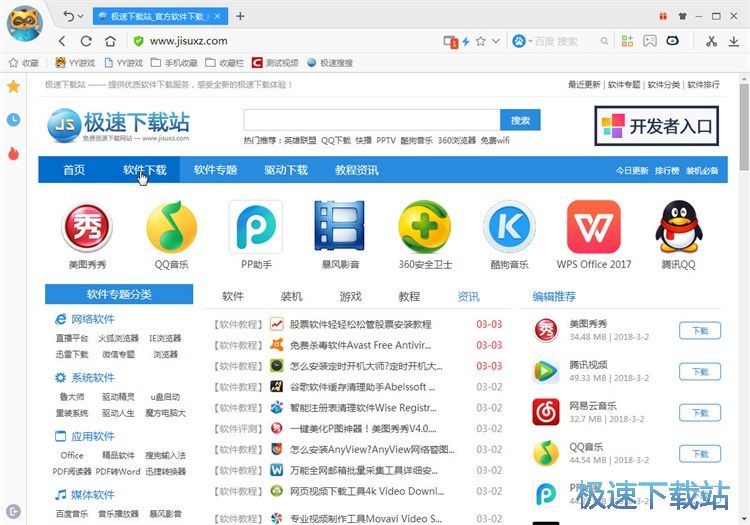This screenshot has width=750, height=525.
Task: Switch to the 装机 content tab
Action: (291, 296)
